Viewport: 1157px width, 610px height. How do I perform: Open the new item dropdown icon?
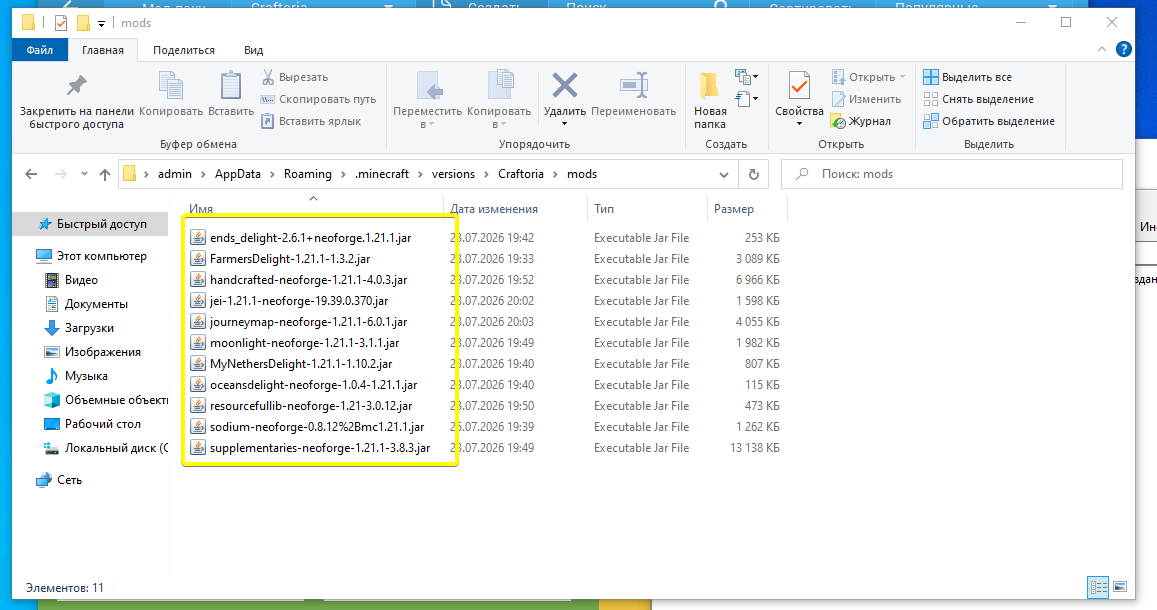click(x=746, y=76)
